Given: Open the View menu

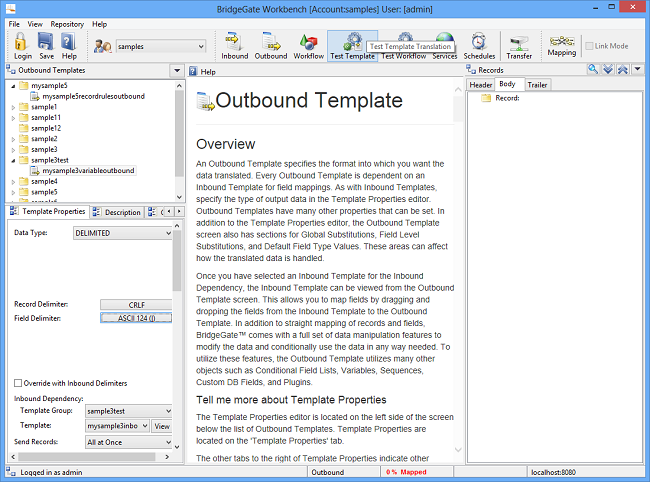Looking at the screenshot, I should pyautogui.click(x=35, y=24).
